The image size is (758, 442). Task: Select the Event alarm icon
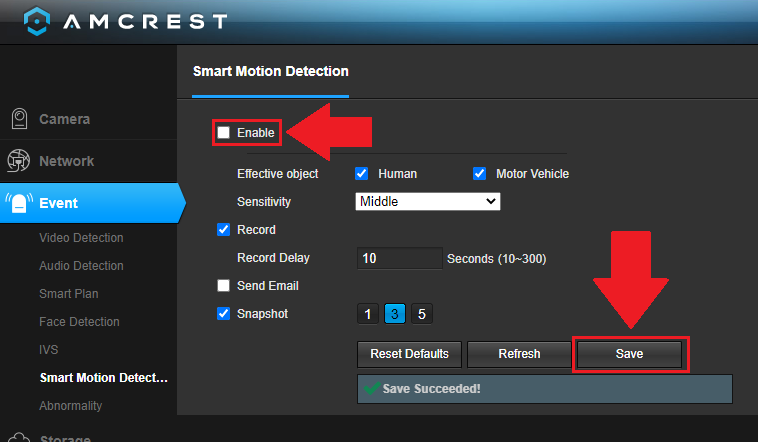(19, 203)
